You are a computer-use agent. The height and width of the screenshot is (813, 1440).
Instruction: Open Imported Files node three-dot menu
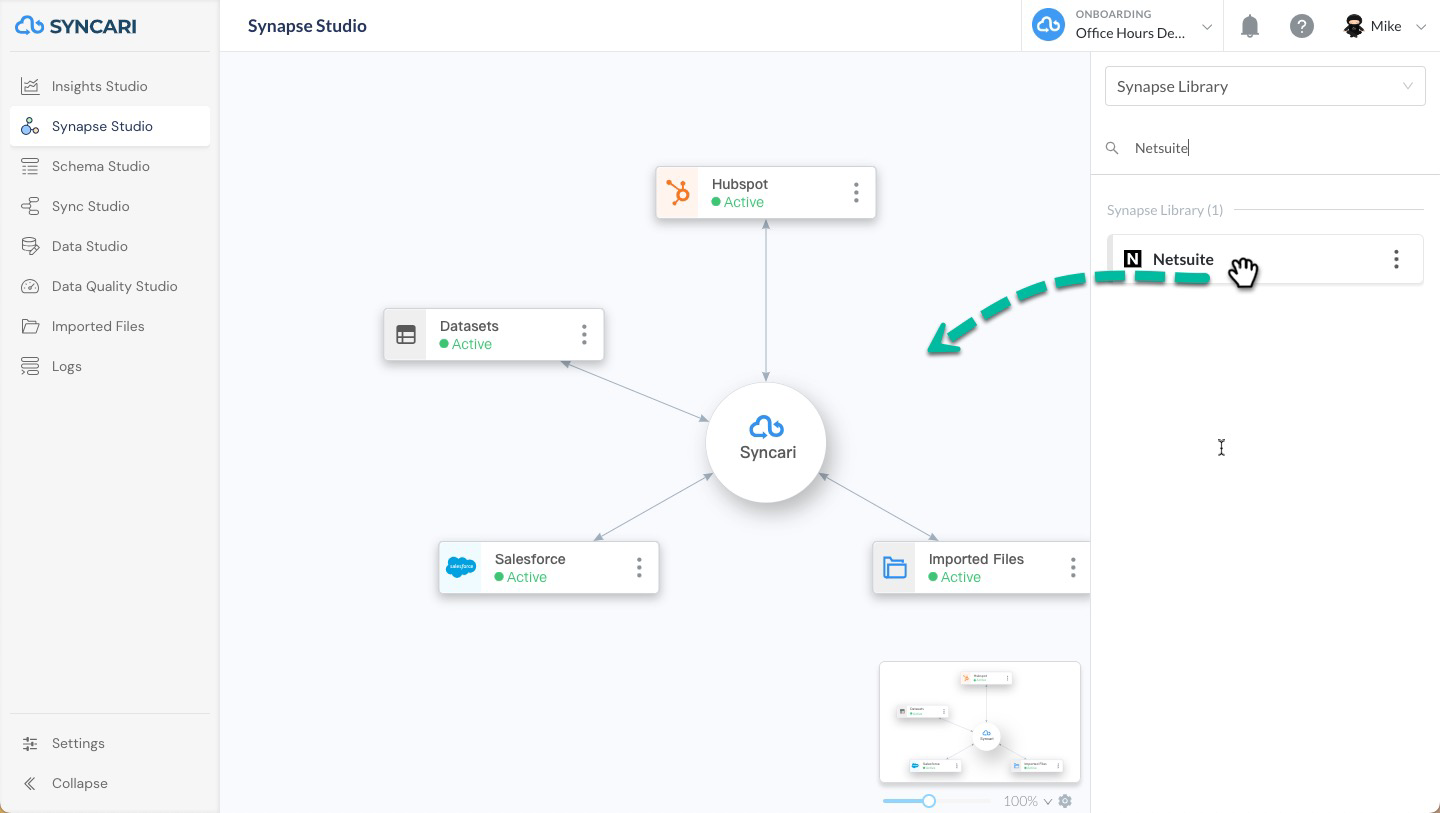click(x=1073, y=567)
